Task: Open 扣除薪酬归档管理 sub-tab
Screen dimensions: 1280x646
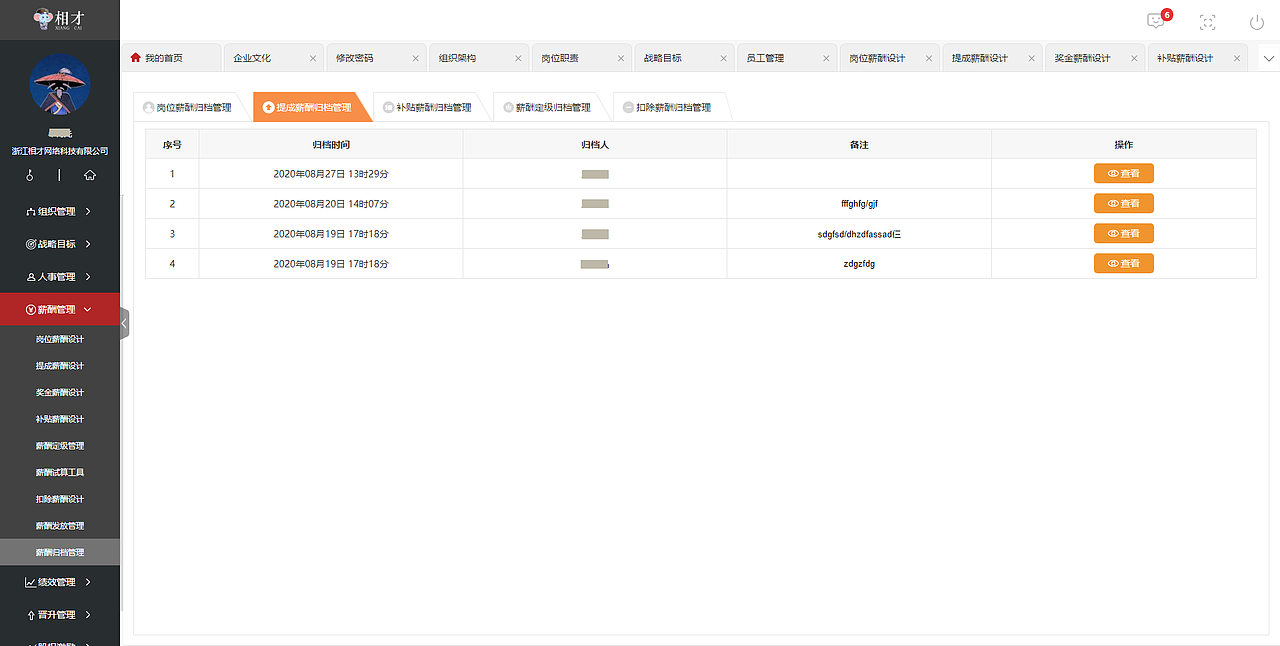Action: (x=673, y=107)
